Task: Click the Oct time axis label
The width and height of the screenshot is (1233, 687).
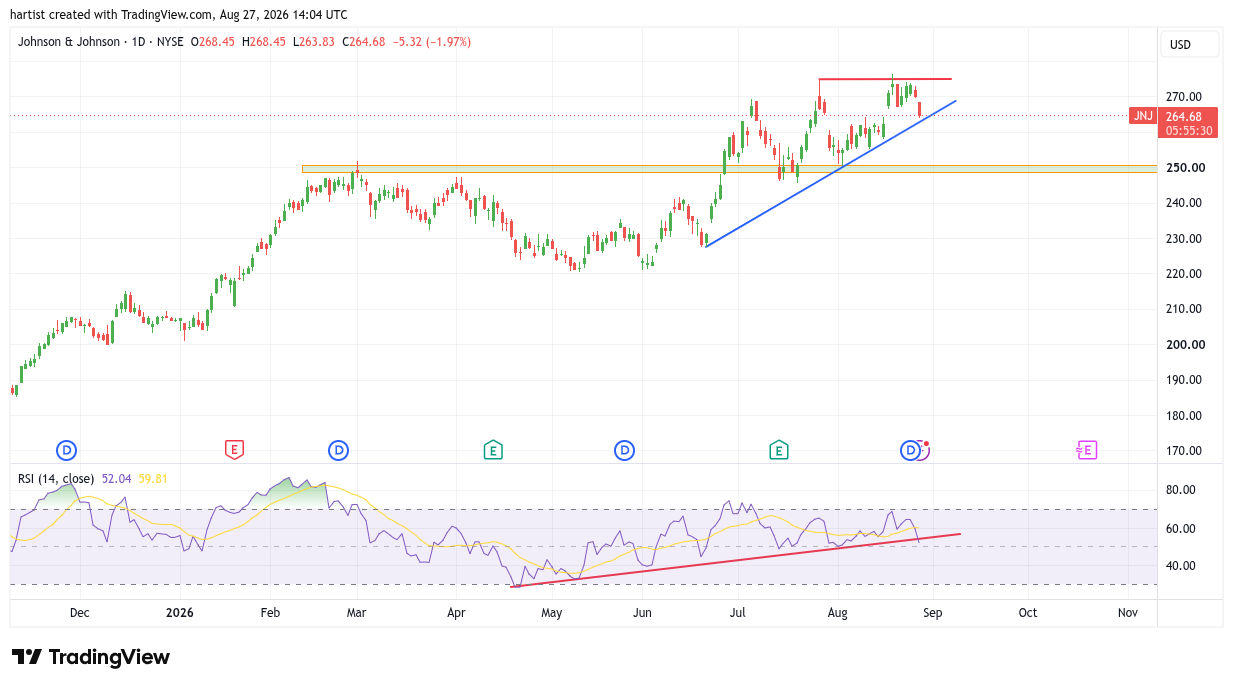Action: click(x=1027, y=613)
